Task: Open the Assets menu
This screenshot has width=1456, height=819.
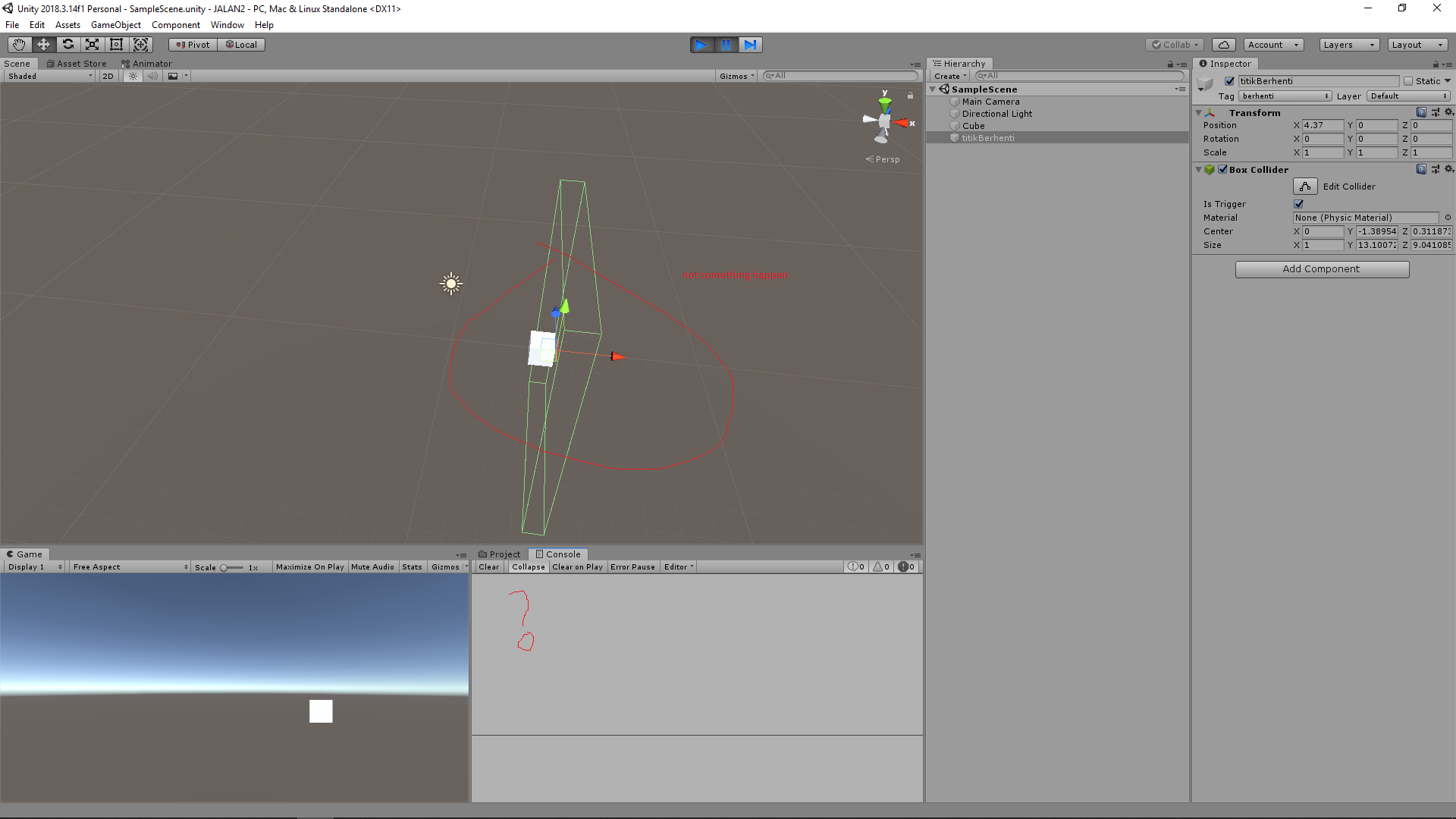Action: [67, 25]
